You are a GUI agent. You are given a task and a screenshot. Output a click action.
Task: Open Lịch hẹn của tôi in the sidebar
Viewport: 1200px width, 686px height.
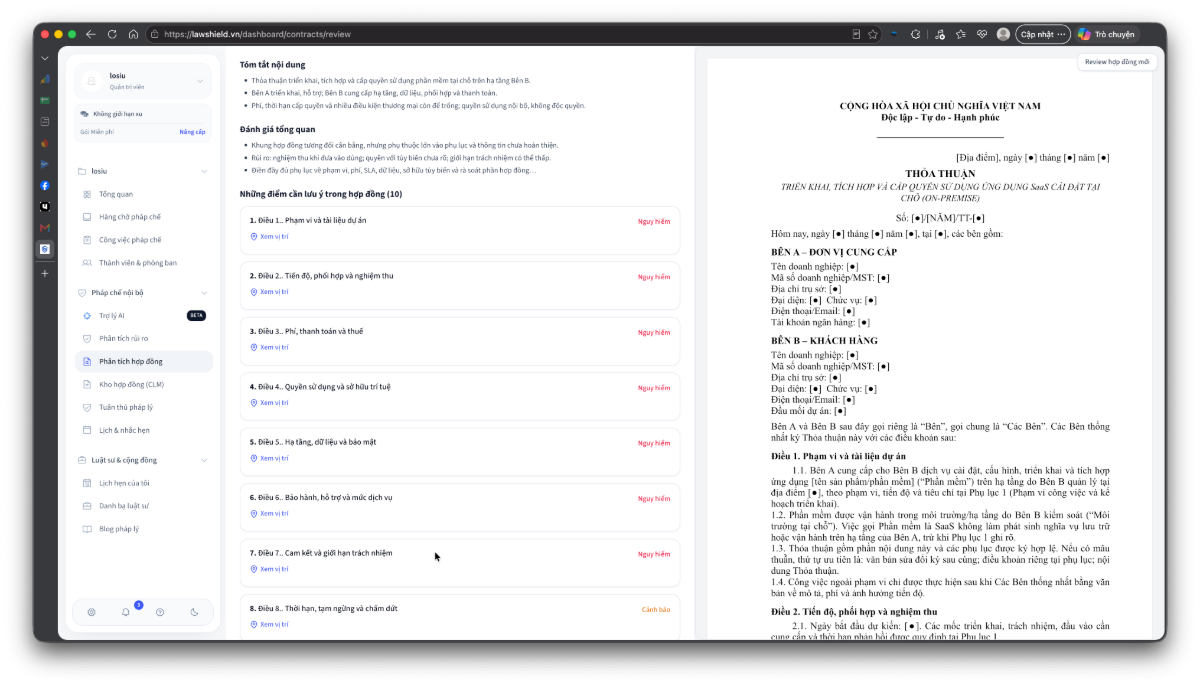tap(143, 483)
